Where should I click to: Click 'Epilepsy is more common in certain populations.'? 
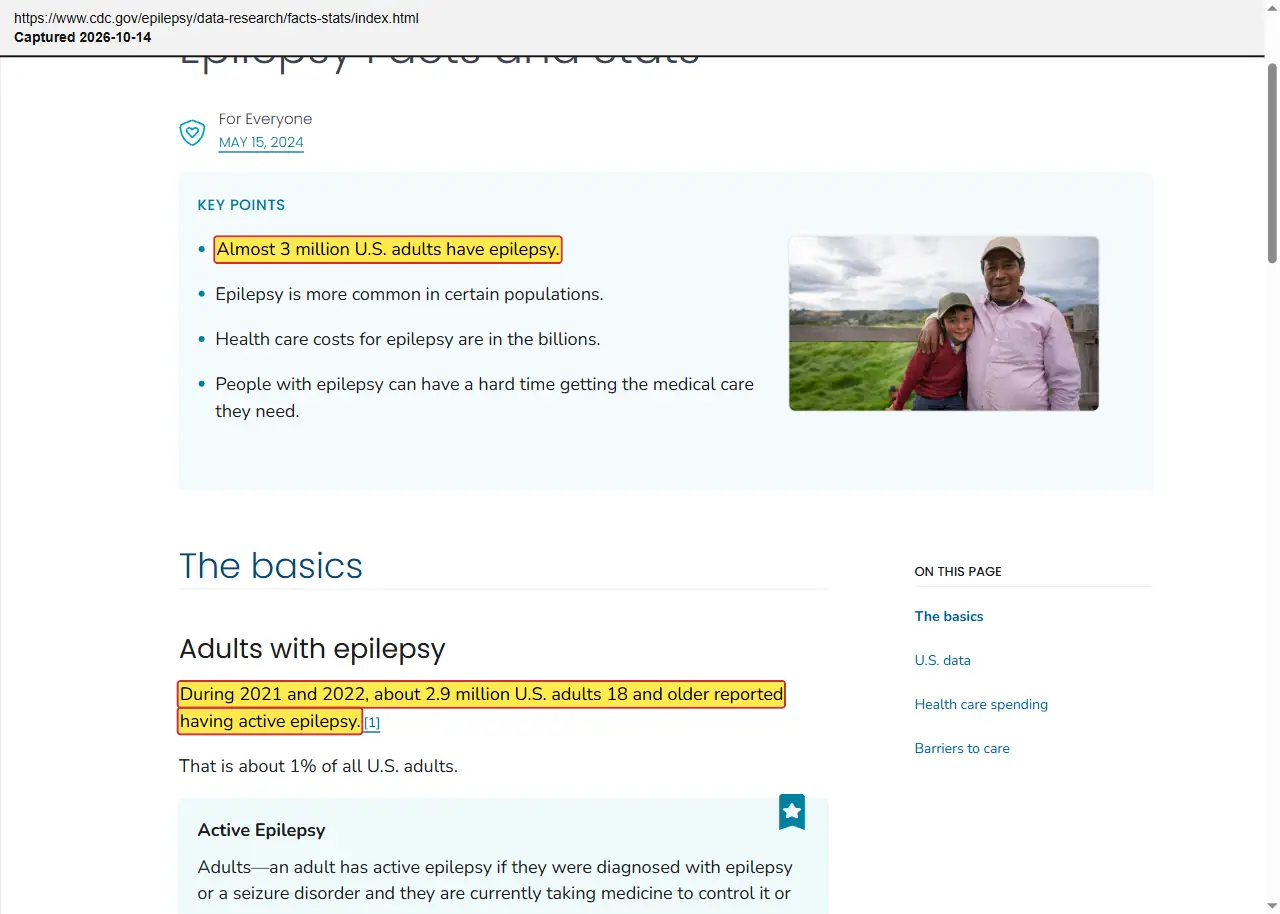[x=409, y=294]
